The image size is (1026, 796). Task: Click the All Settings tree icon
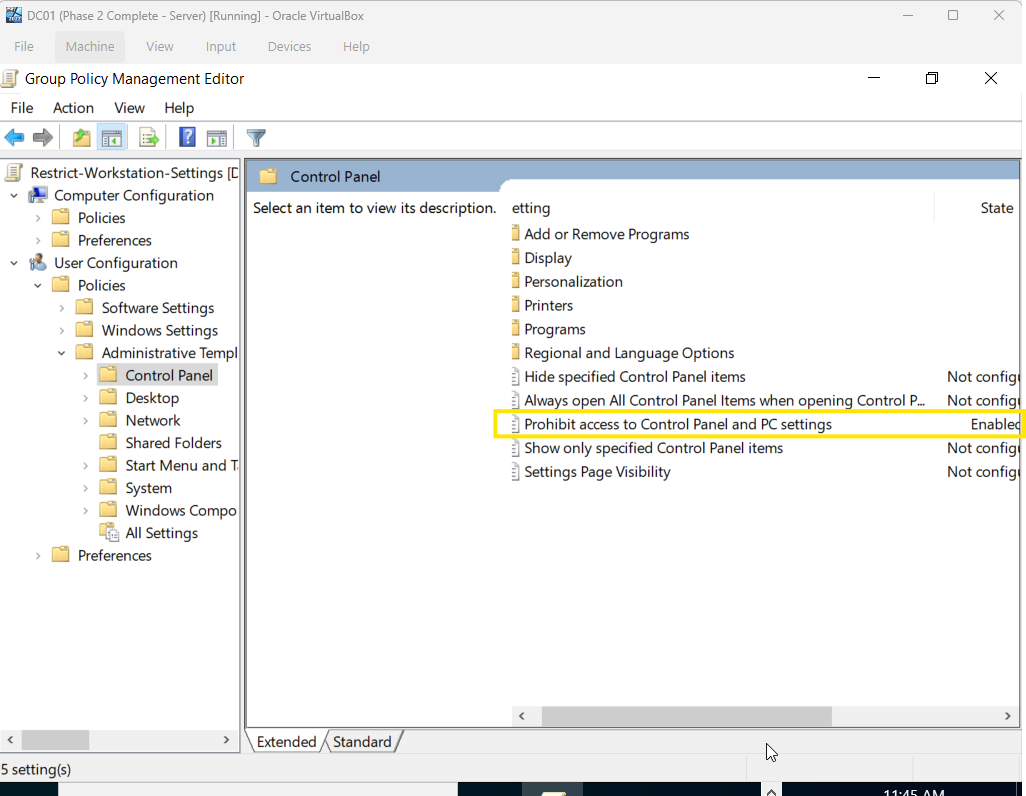[109, 532]
